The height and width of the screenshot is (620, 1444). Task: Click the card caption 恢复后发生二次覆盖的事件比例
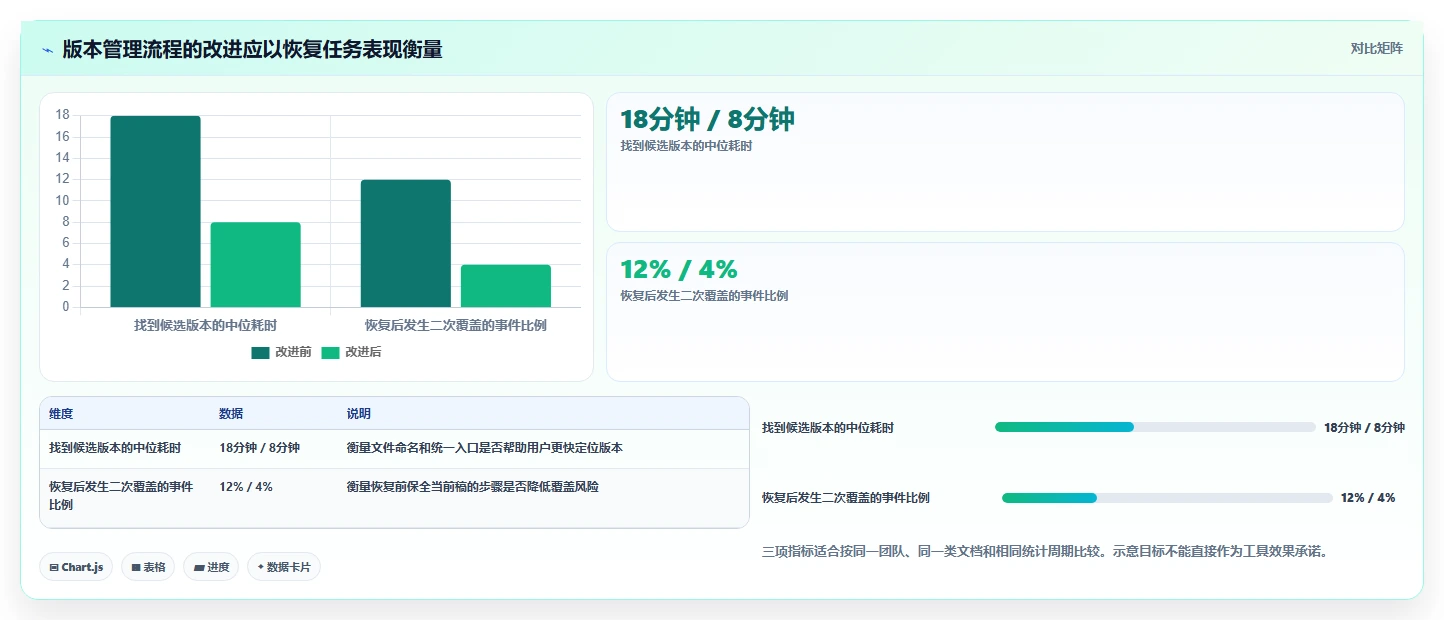coord(704,296)
